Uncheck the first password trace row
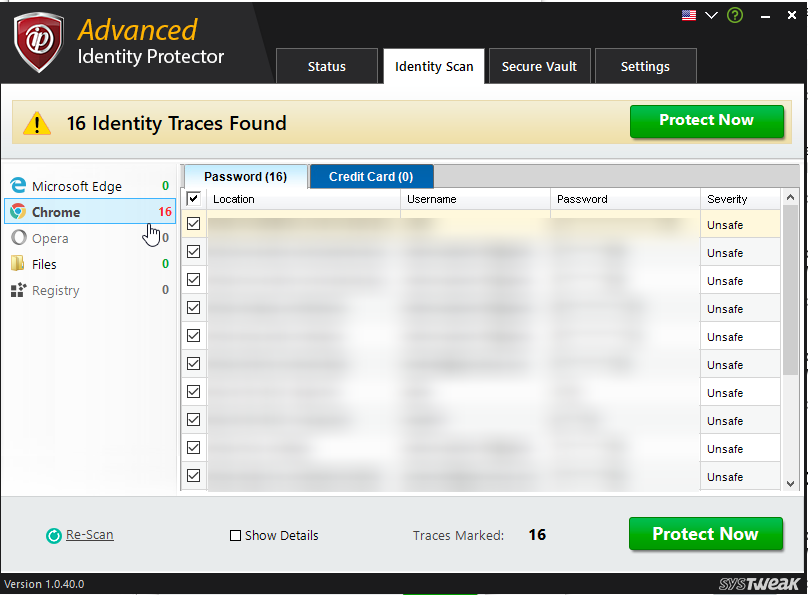This screenshot has height=595, width=808. click(193, 224)
